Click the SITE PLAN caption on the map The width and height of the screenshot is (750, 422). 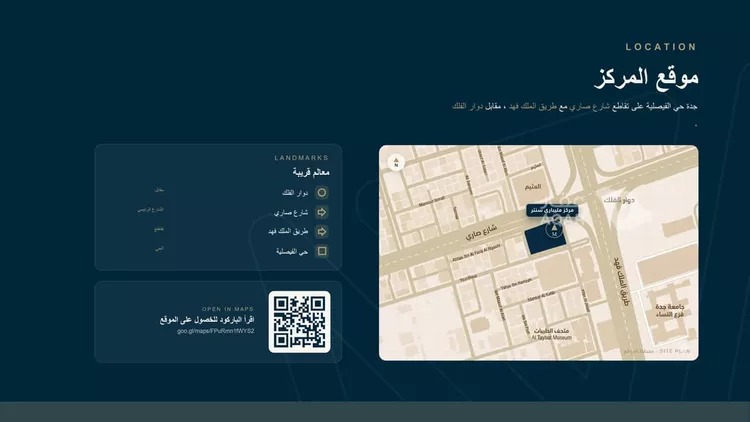pos(657,351)
